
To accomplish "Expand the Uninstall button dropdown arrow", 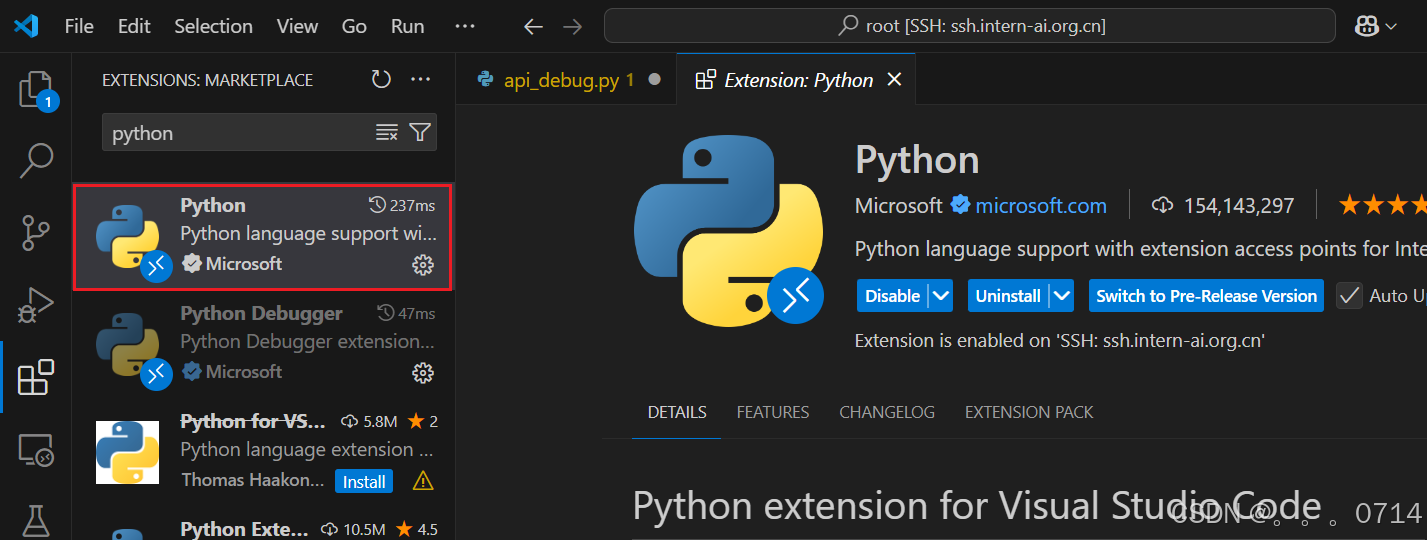I will (1061, 296).
